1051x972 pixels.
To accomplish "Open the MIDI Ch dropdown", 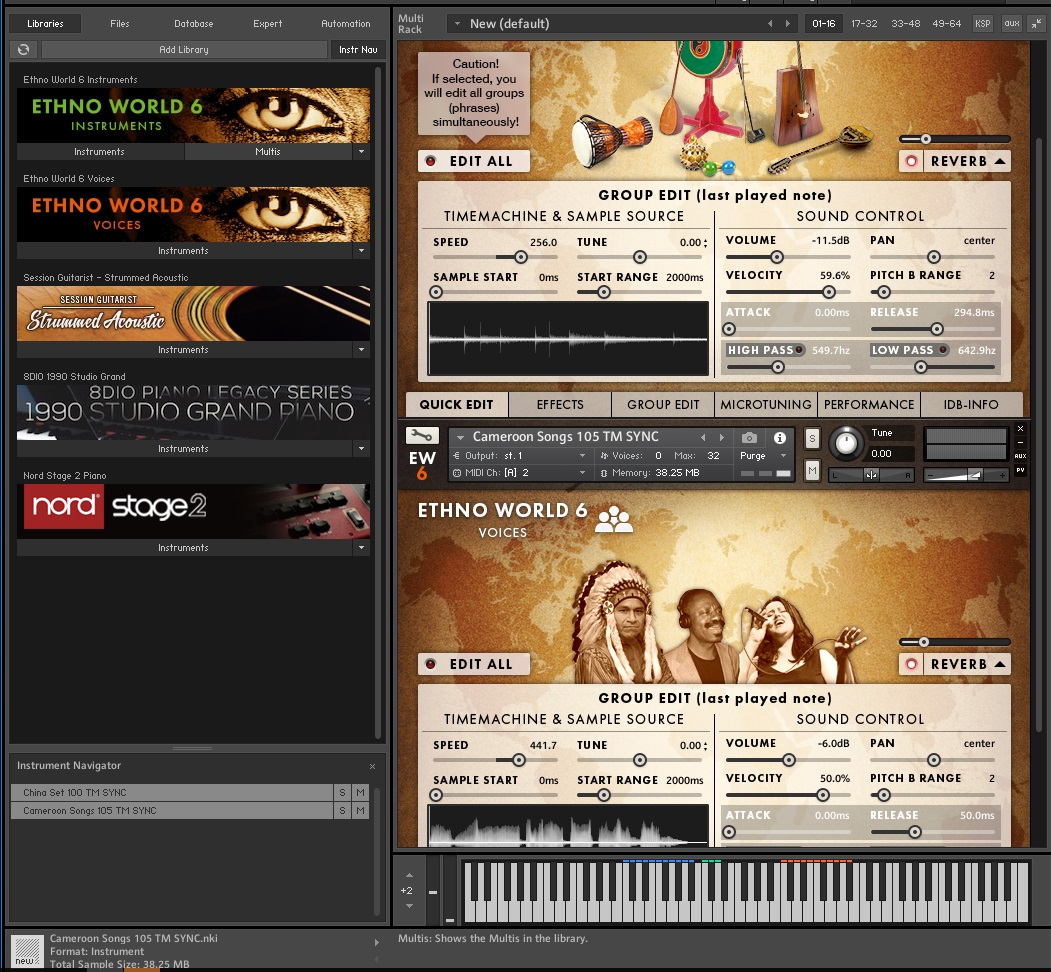I will click(x=520, y=473).
